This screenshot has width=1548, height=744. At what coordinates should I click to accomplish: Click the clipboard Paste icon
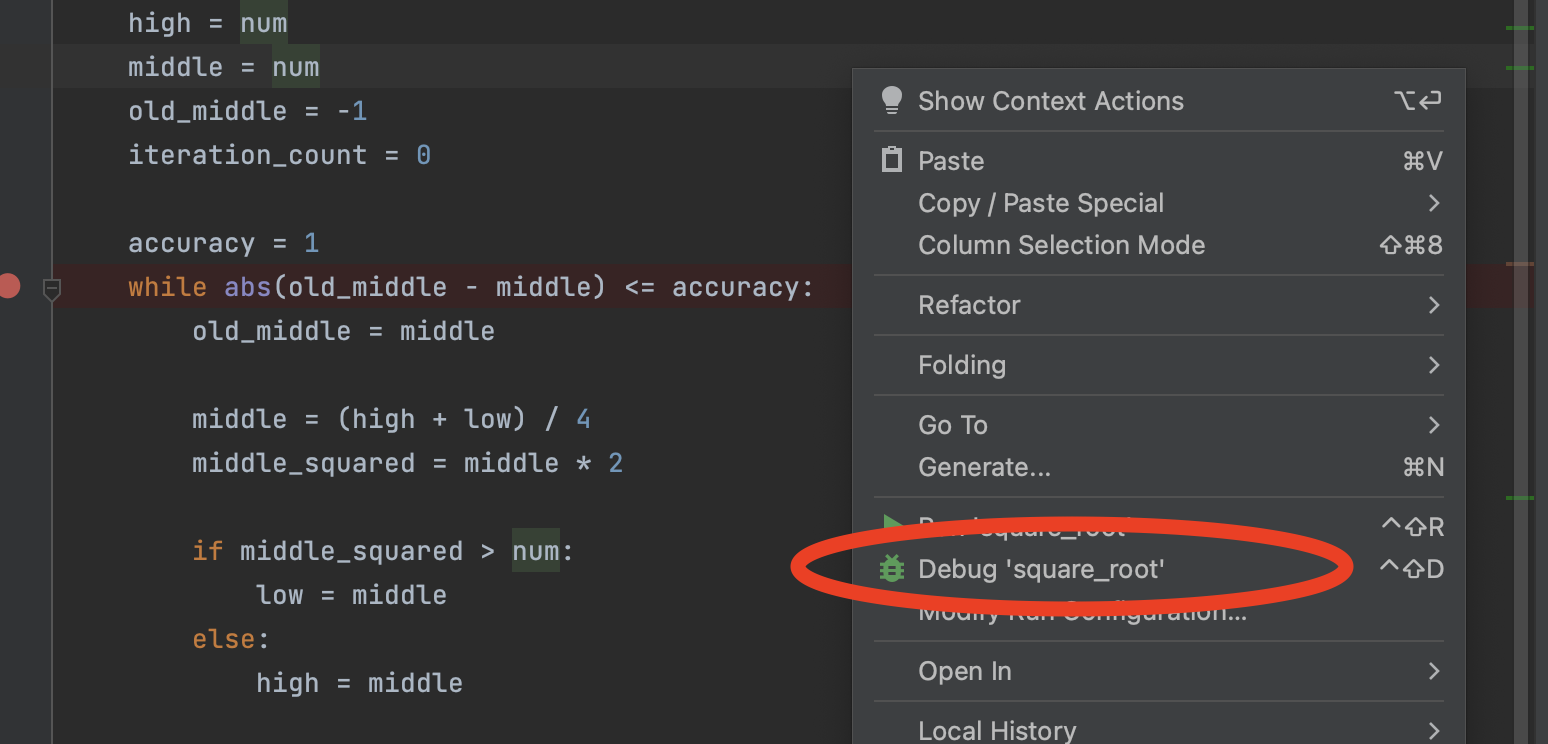click(891, 160)
